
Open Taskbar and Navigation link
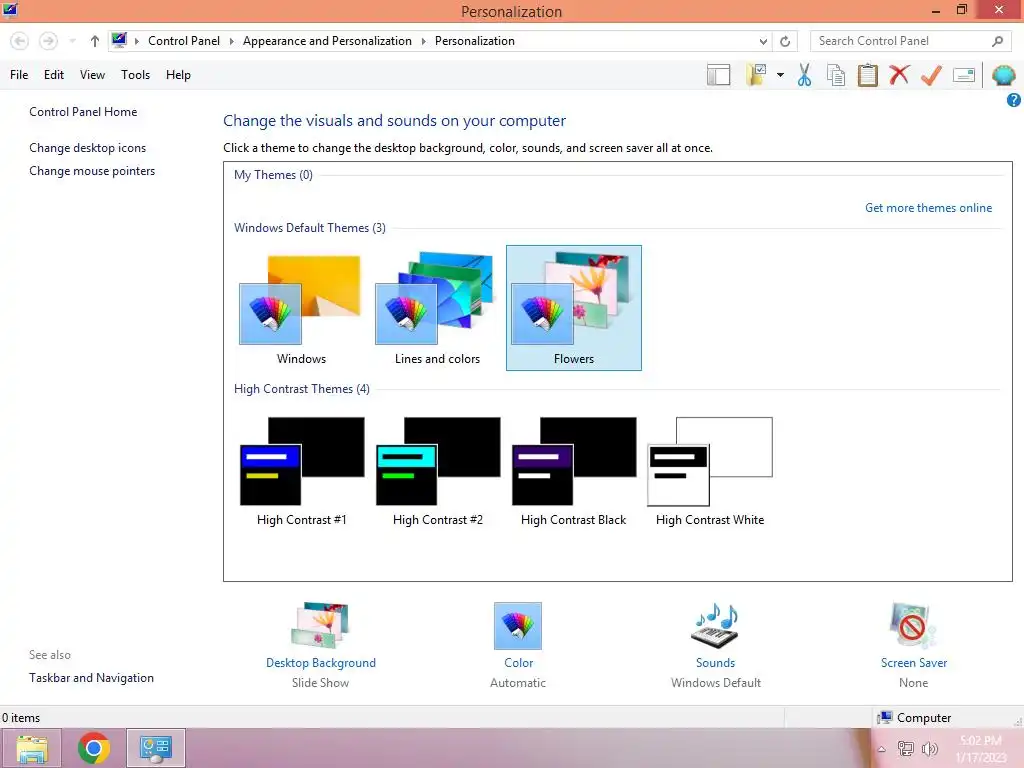point(91,678)
